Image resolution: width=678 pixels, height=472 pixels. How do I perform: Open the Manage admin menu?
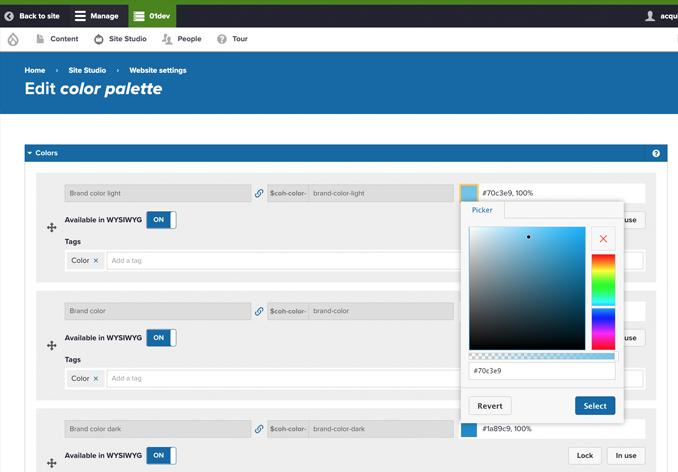click(96, 16)
